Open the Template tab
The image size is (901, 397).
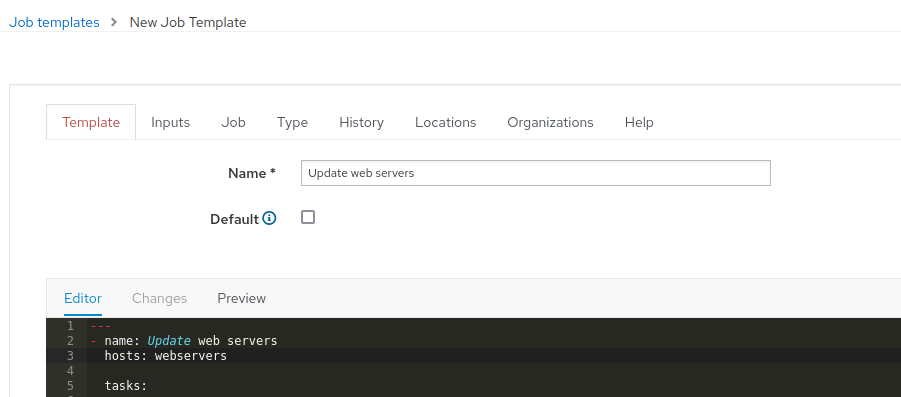pyautogui.click(x=91, y=122)
